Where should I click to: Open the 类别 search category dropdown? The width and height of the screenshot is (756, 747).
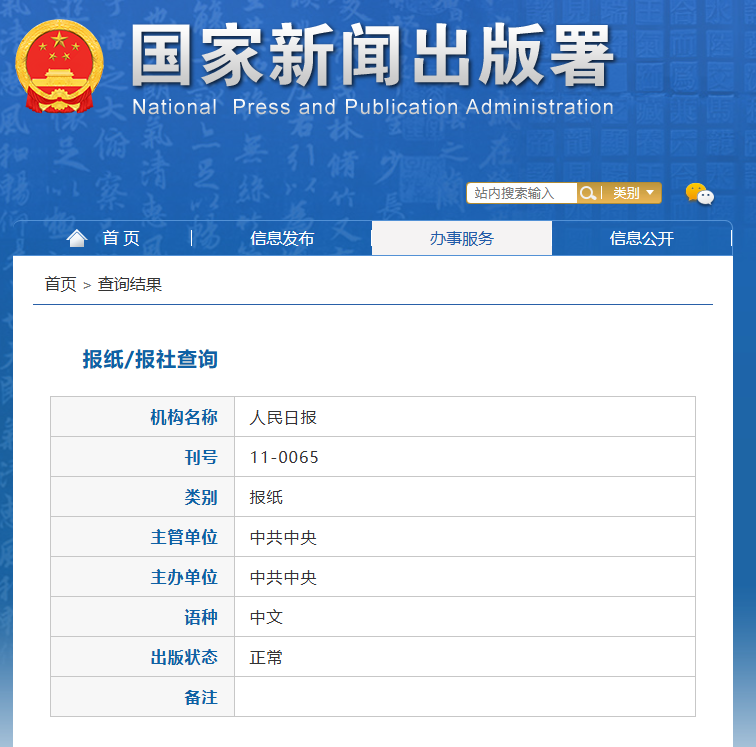634,193
